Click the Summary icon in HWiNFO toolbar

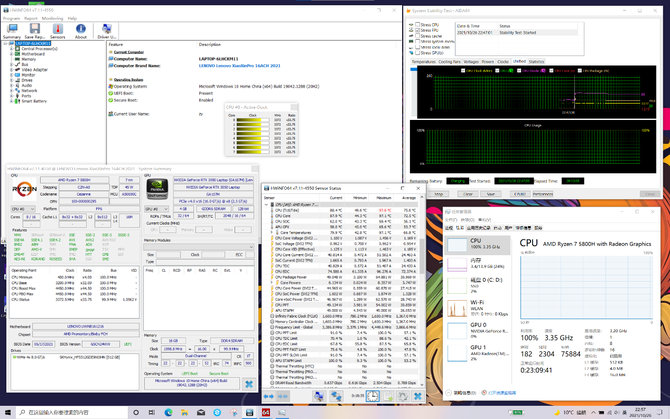12,28
